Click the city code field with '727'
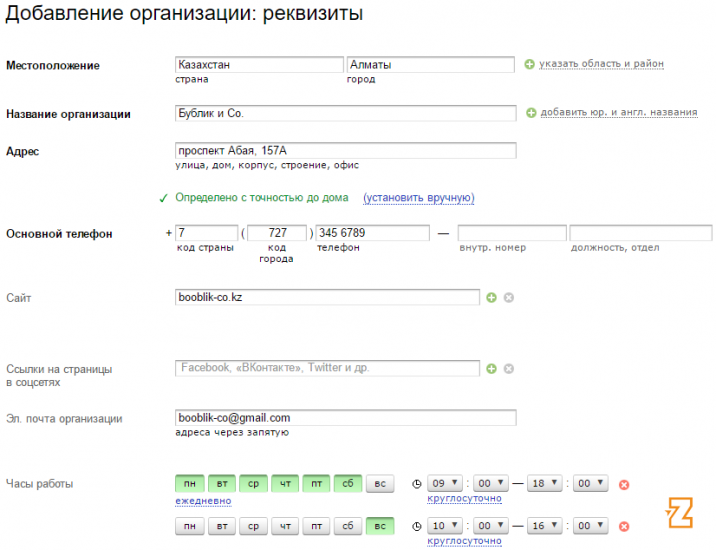 (x=277, y=233)
